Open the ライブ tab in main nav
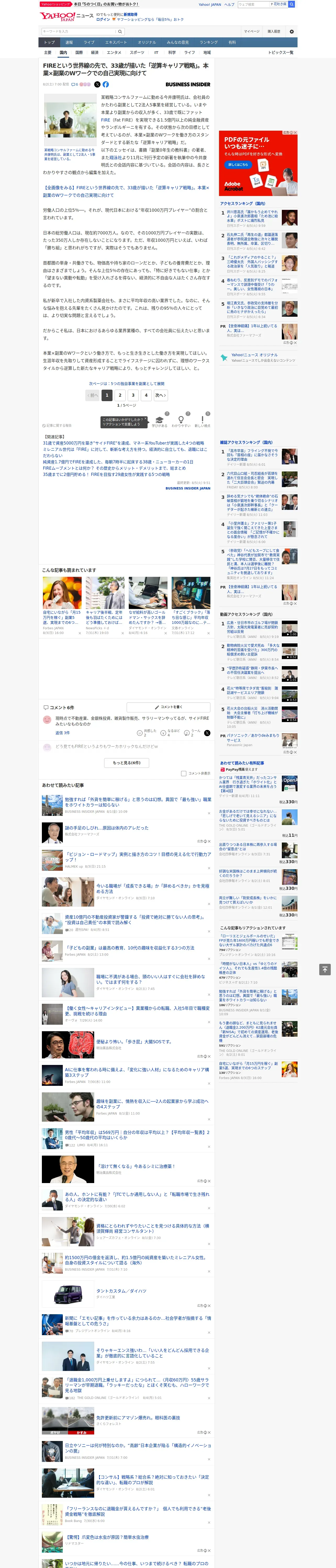 click(x=89, y=42)
